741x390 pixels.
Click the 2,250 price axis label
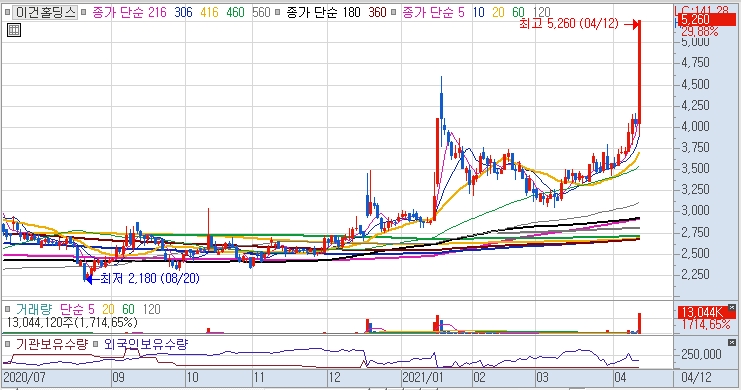(695, 274)
